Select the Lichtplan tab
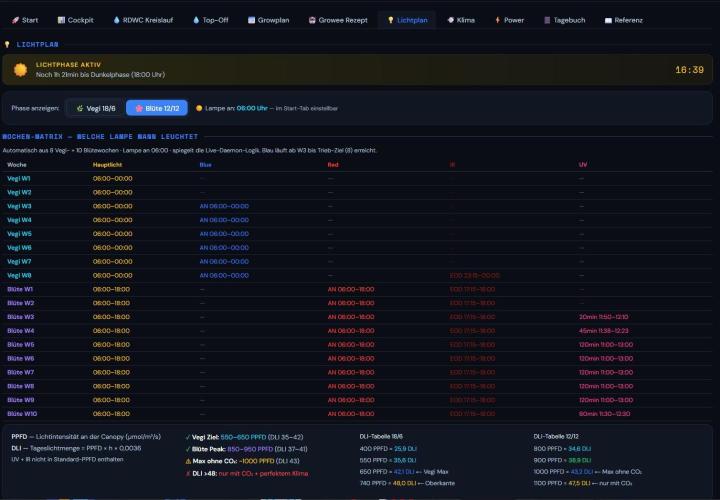 click(407, 20)
